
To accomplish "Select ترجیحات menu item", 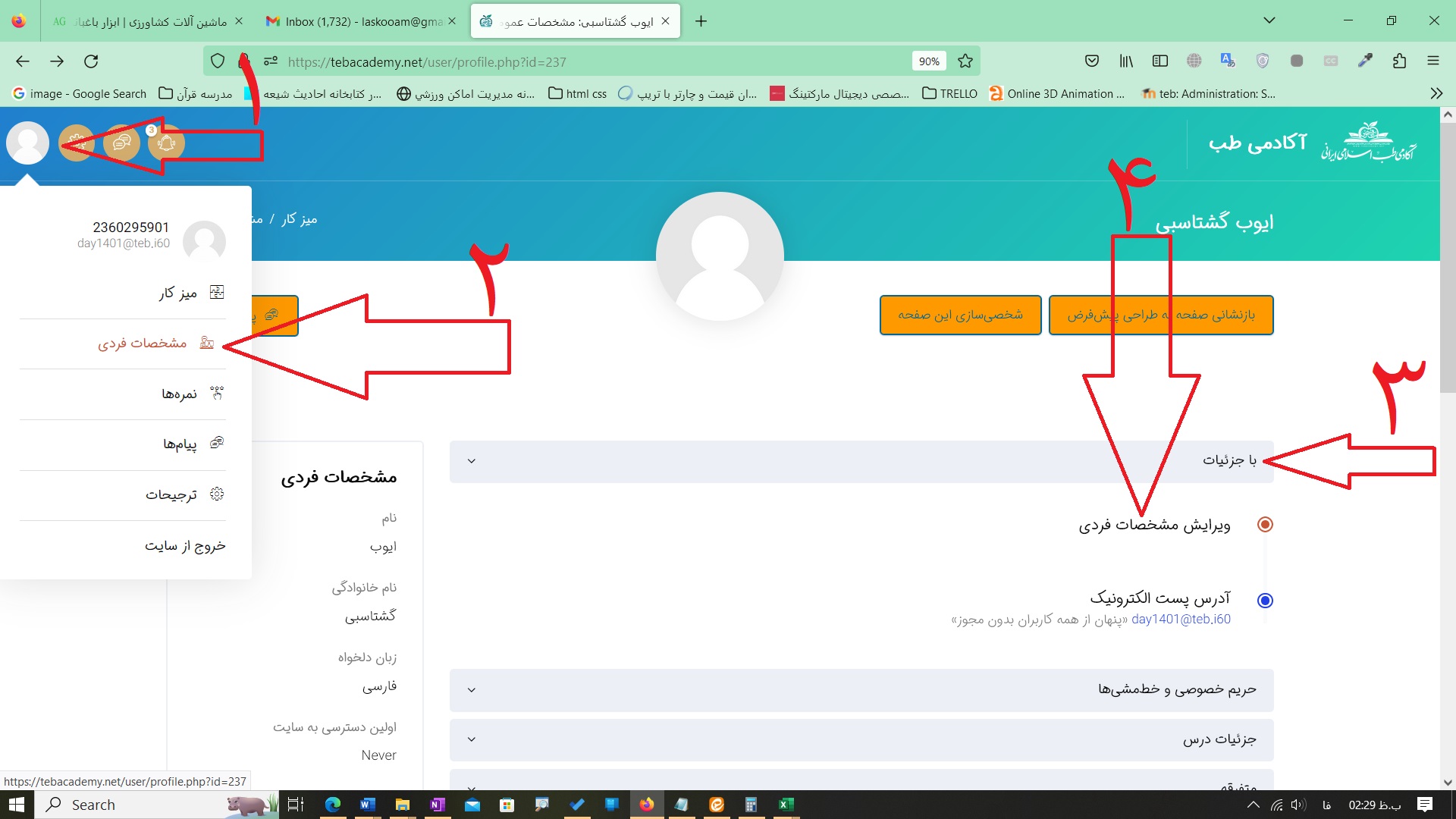I will [171, 494].
